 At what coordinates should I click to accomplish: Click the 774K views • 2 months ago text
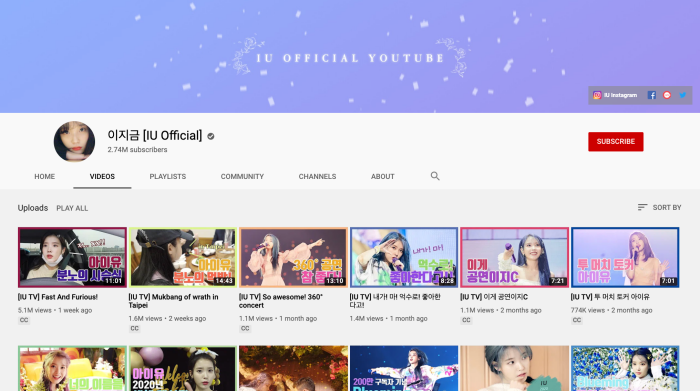pos(612,310)
